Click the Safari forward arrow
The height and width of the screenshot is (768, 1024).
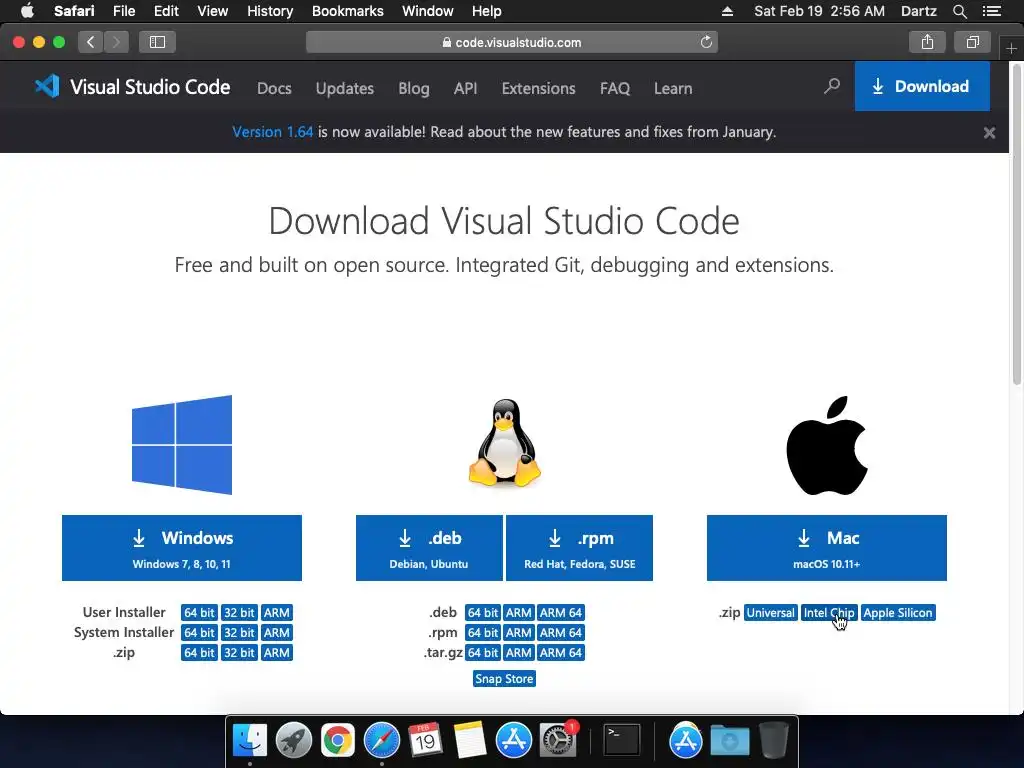pos(116,42)
